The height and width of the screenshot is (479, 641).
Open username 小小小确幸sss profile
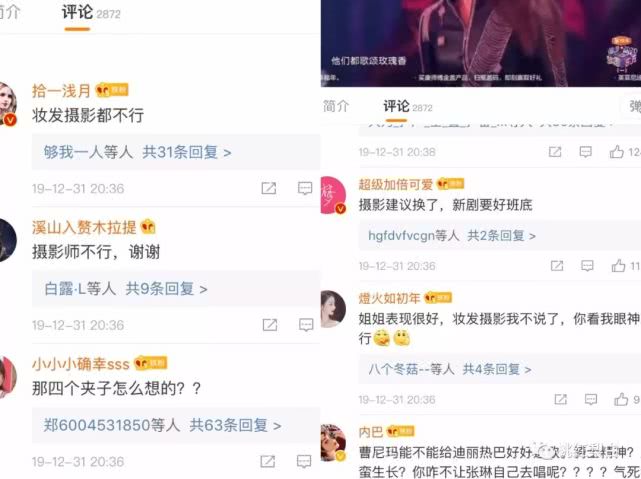pos(81,363)
